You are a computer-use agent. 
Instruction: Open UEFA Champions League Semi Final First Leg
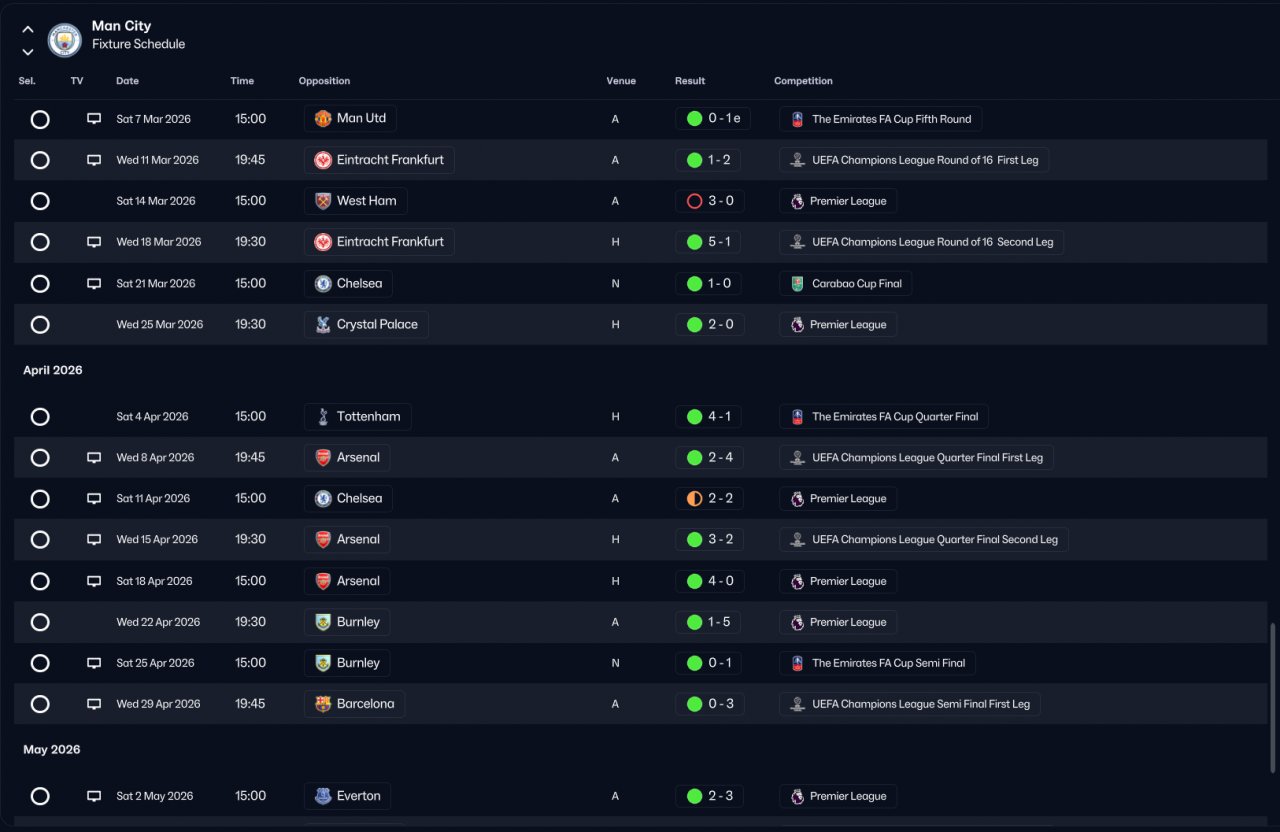[910, 704]
